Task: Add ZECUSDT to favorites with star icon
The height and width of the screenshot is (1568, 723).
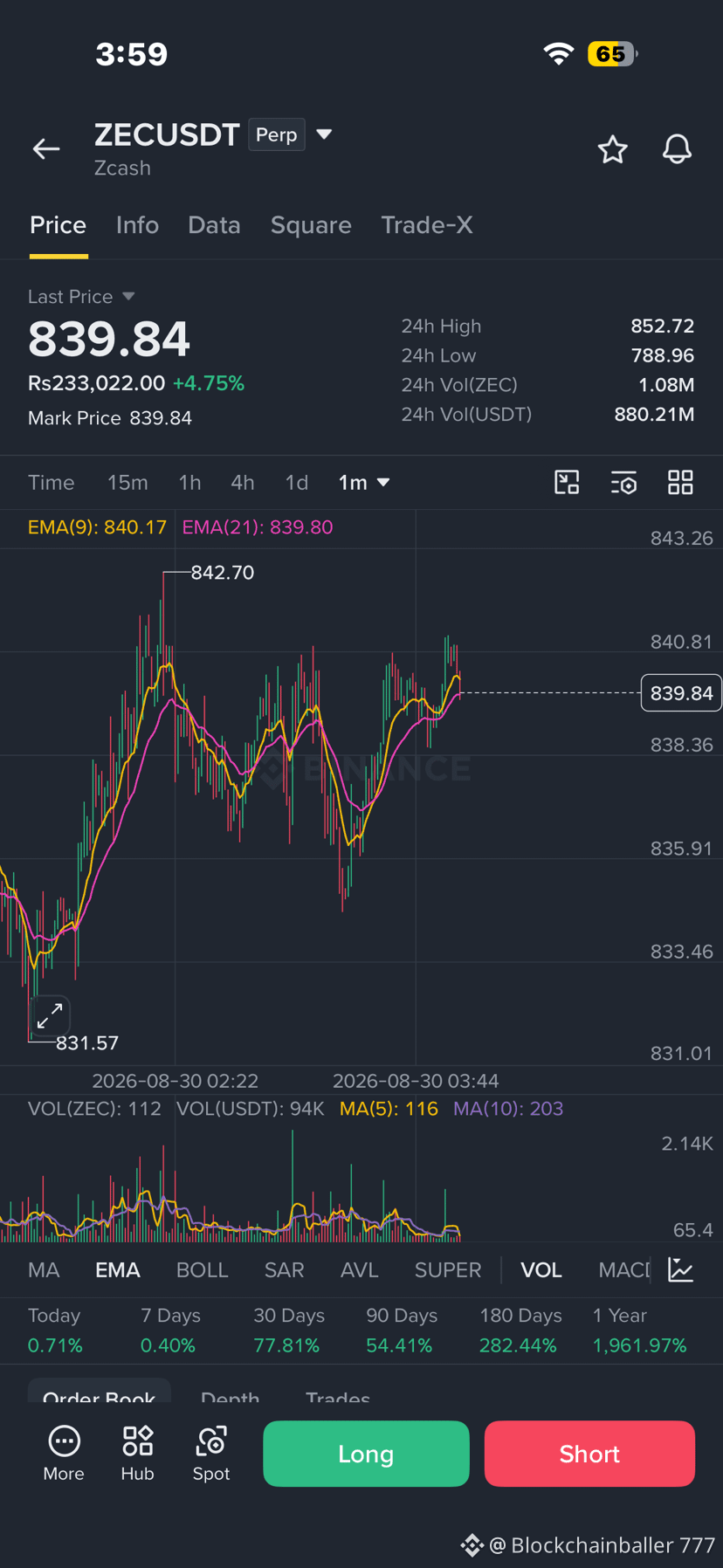Action: (x=613, y=149)
